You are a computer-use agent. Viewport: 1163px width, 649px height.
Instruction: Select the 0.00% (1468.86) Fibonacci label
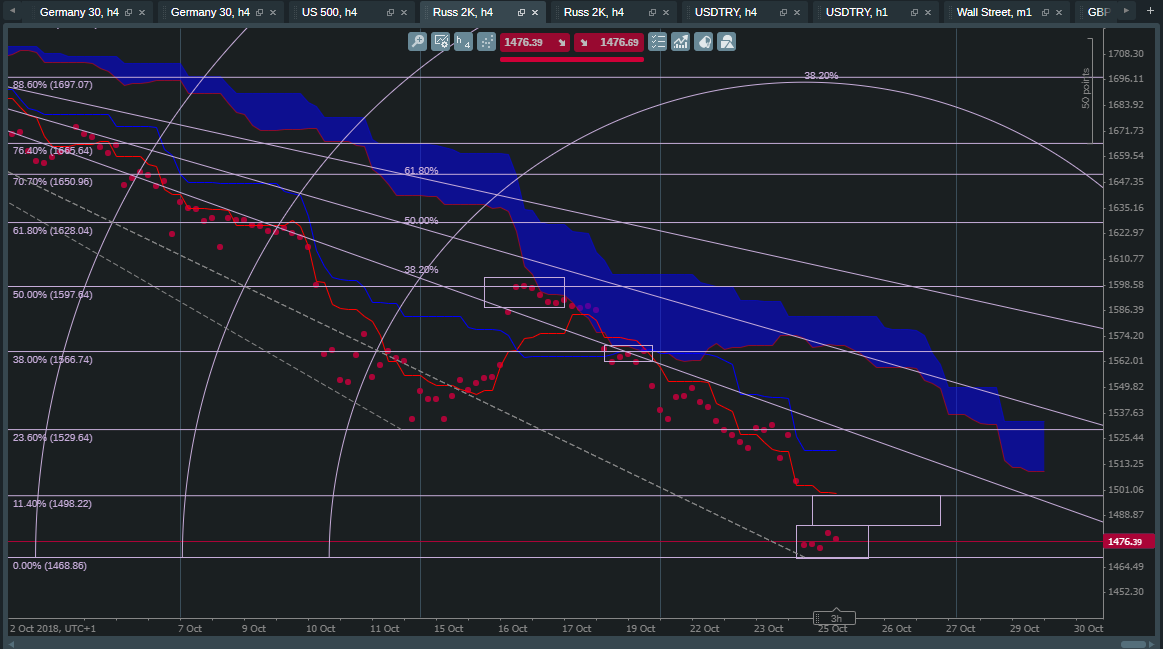pos(50,566)
